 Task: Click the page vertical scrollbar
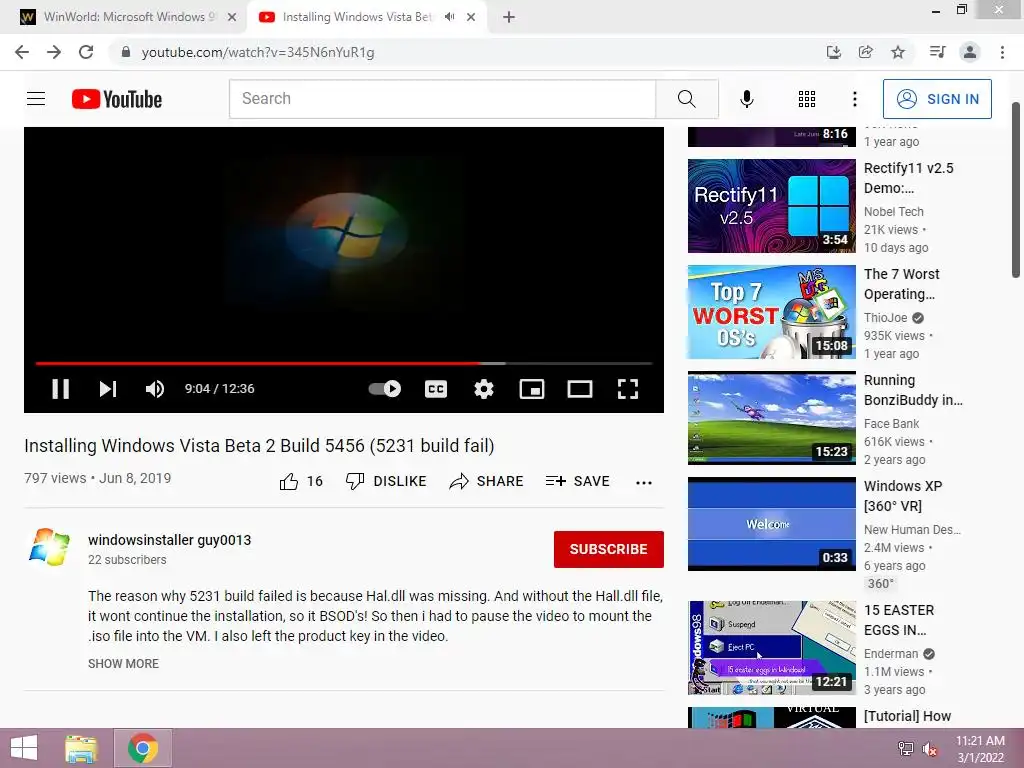click(1016, 189)
